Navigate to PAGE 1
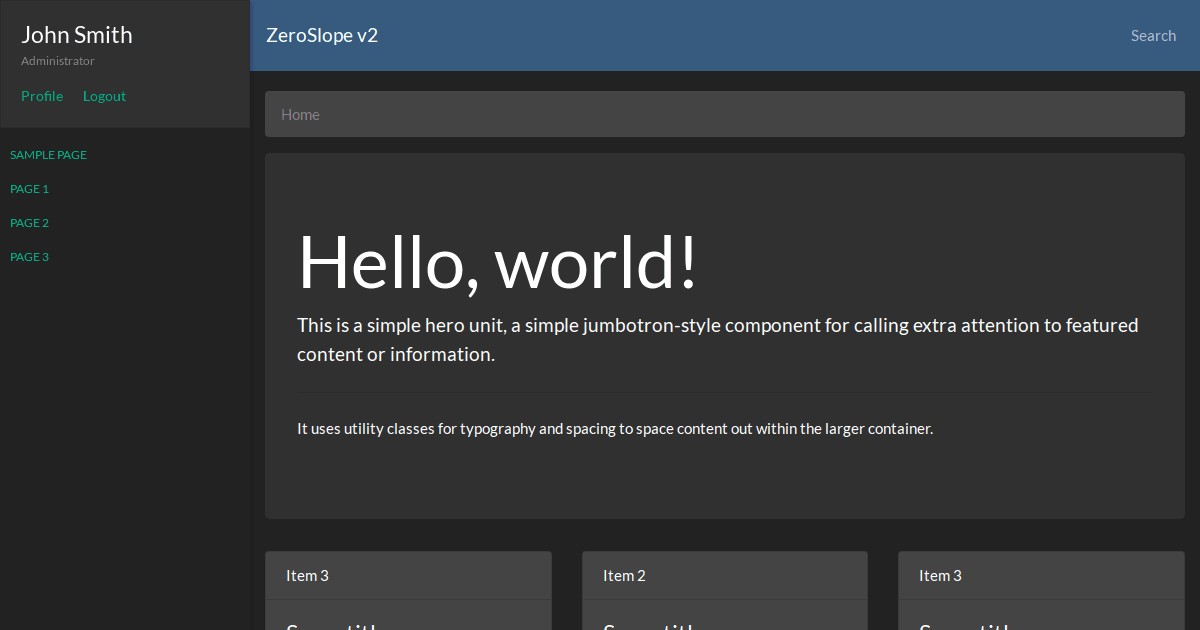The height and width of the screenshot is (630, 1200). click(29, 189)
